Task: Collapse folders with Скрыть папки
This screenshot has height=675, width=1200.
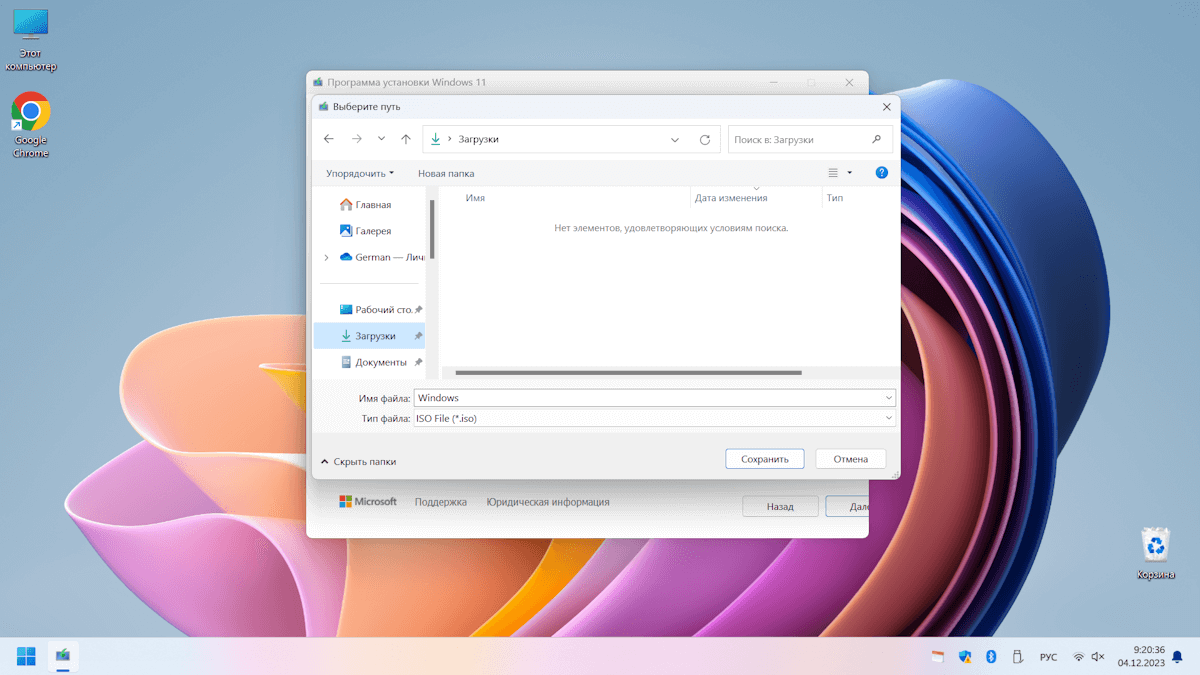Action: (x=358, y=462)
